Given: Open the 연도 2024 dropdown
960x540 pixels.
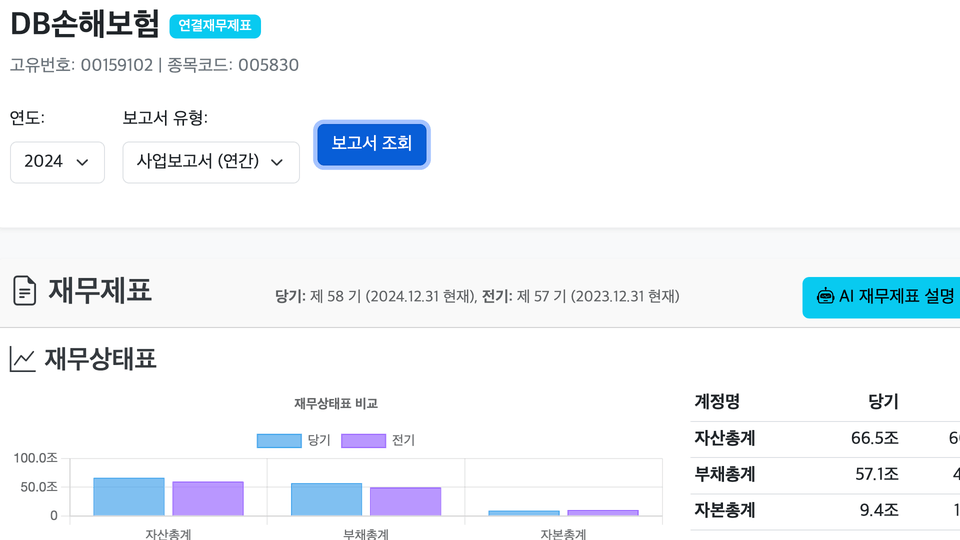Looking at the screenshot, I should [58, 162].
